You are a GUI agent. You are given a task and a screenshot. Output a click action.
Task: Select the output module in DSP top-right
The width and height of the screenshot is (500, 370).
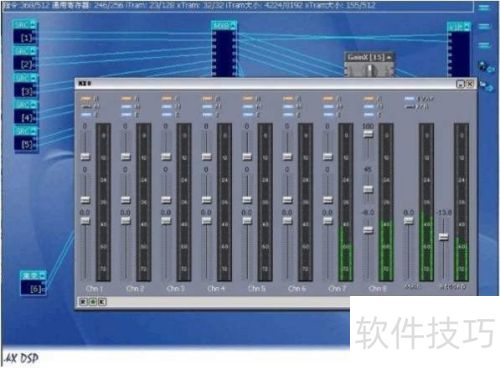click(x=459, y=49)
